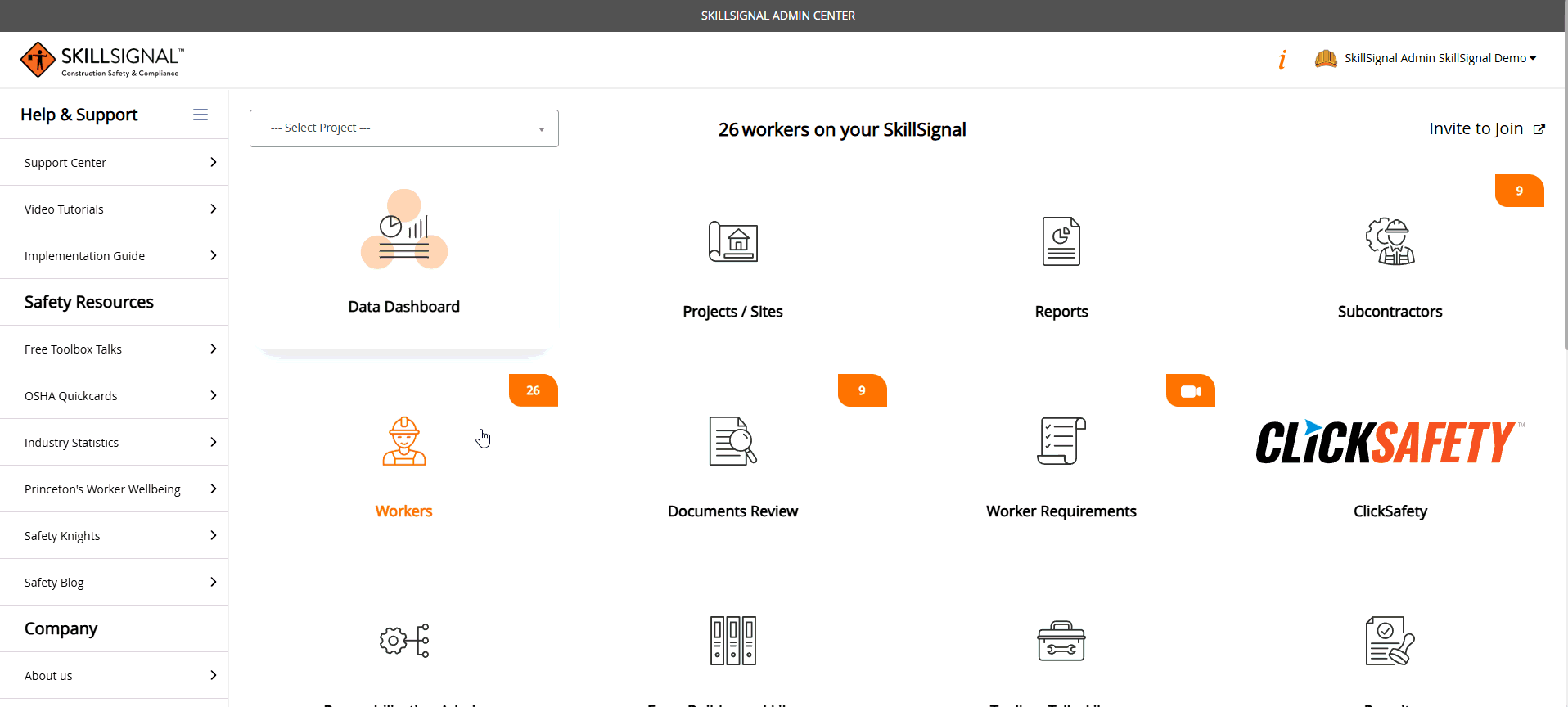This screenshot has width=1568, height=707.
Task: Click the Worker Requirements label
Action: click(1061, 511)
